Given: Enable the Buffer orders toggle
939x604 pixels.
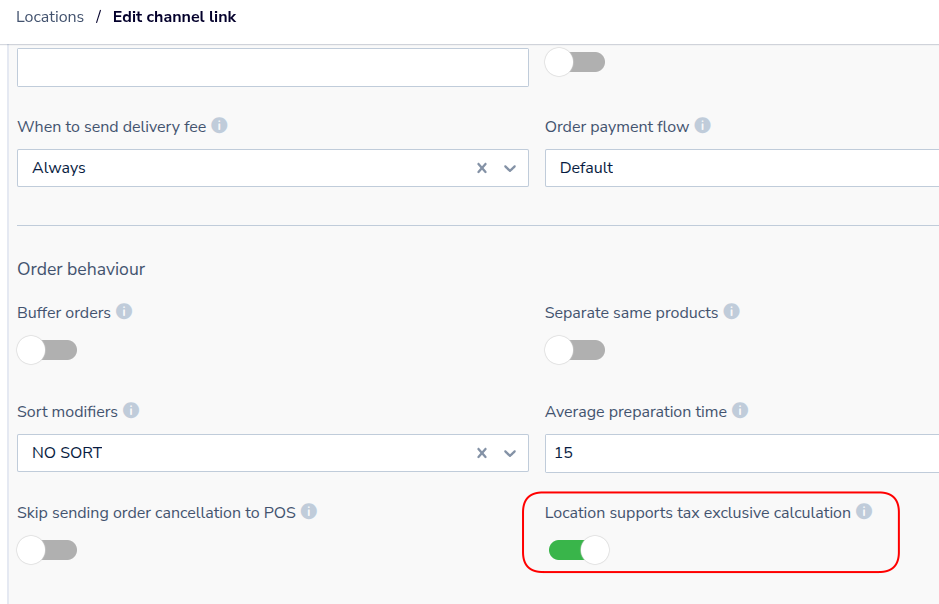Looking at the screenshot, I should [x=47, y=350].
